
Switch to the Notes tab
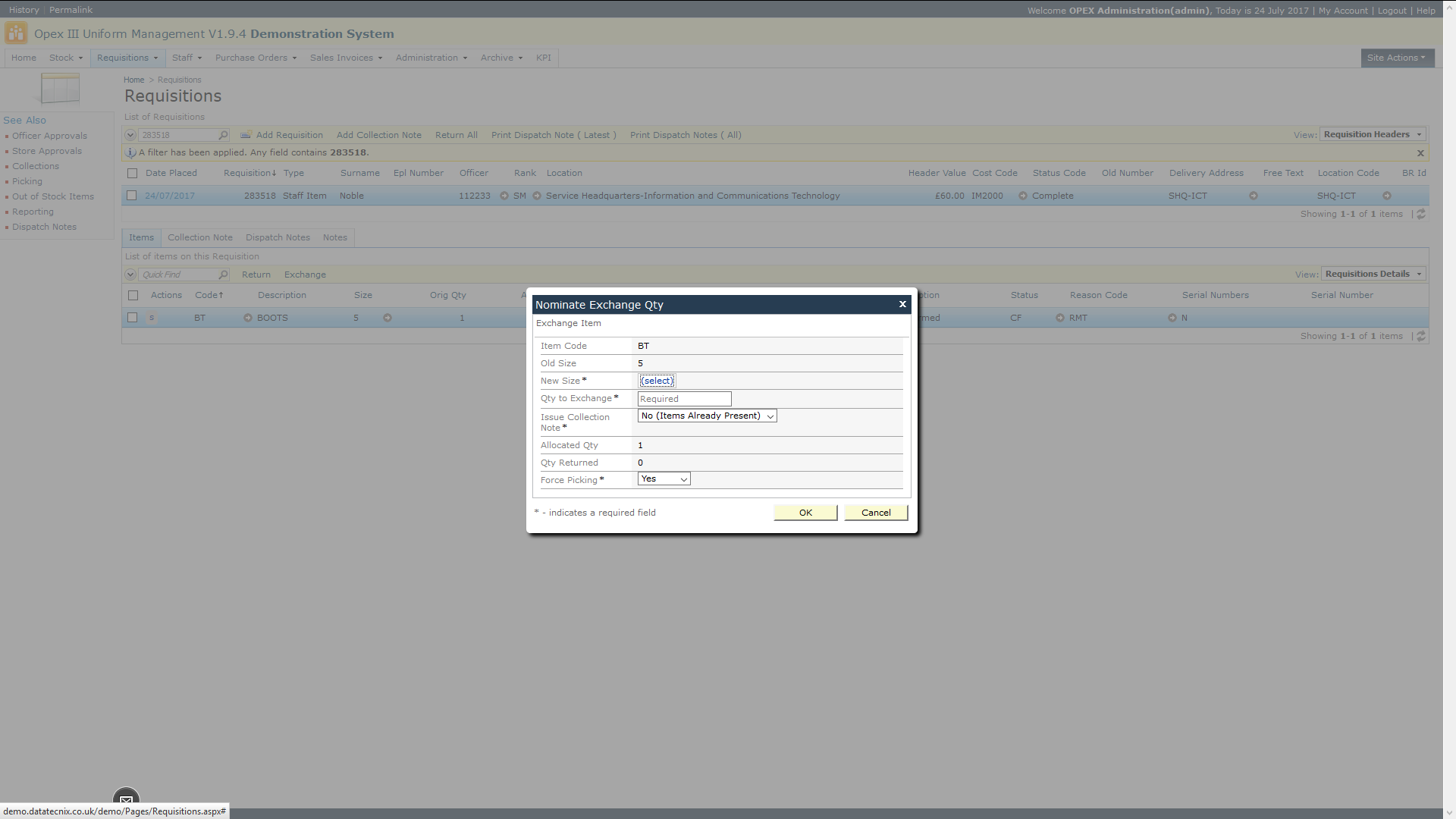(x=335, y=237)
